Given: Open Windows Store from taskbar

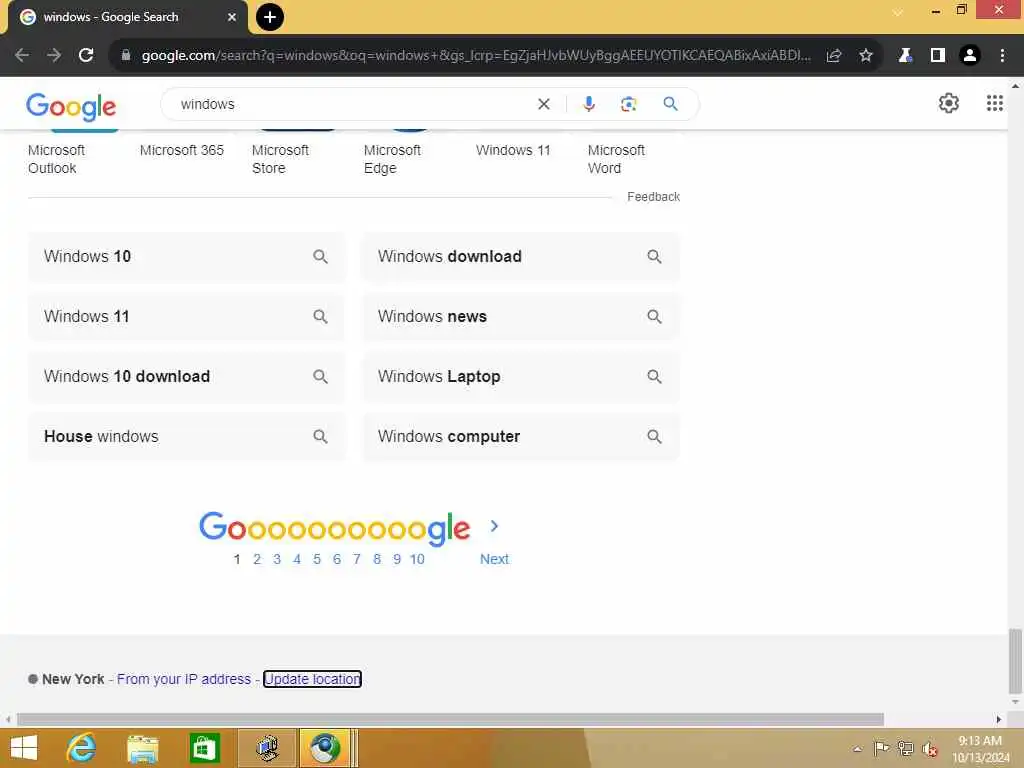Looking at the screenshot, I should click(204, 748).
